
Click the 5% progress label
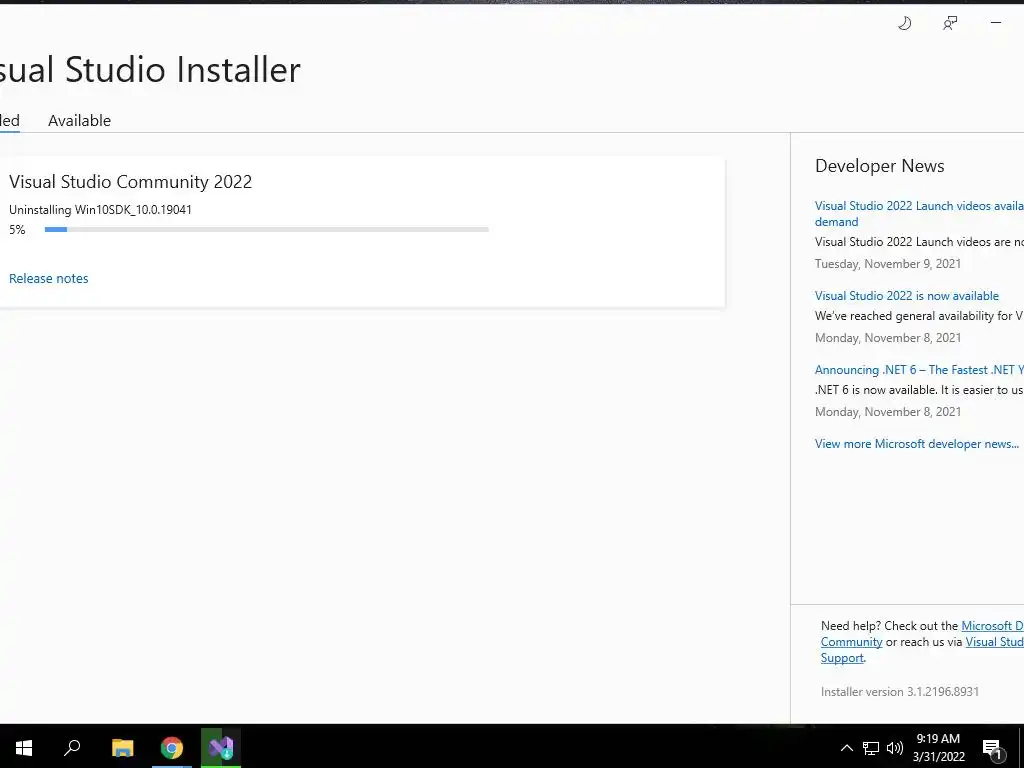point(17,230)
